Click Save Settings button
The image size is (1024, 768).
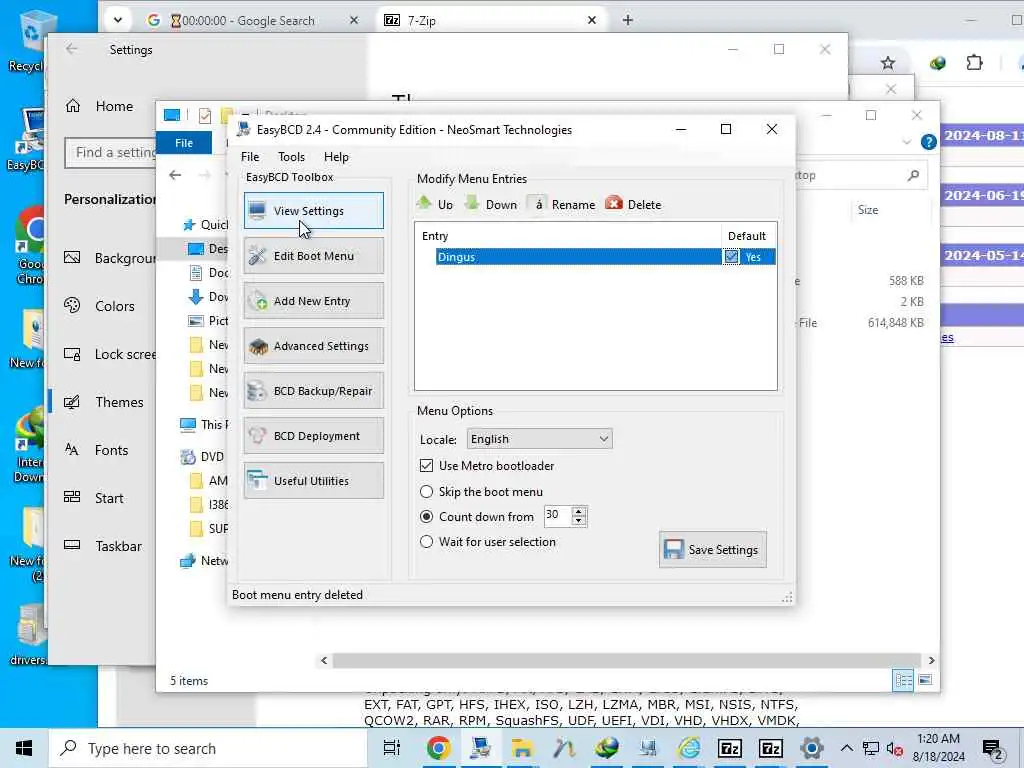[712, 550]
